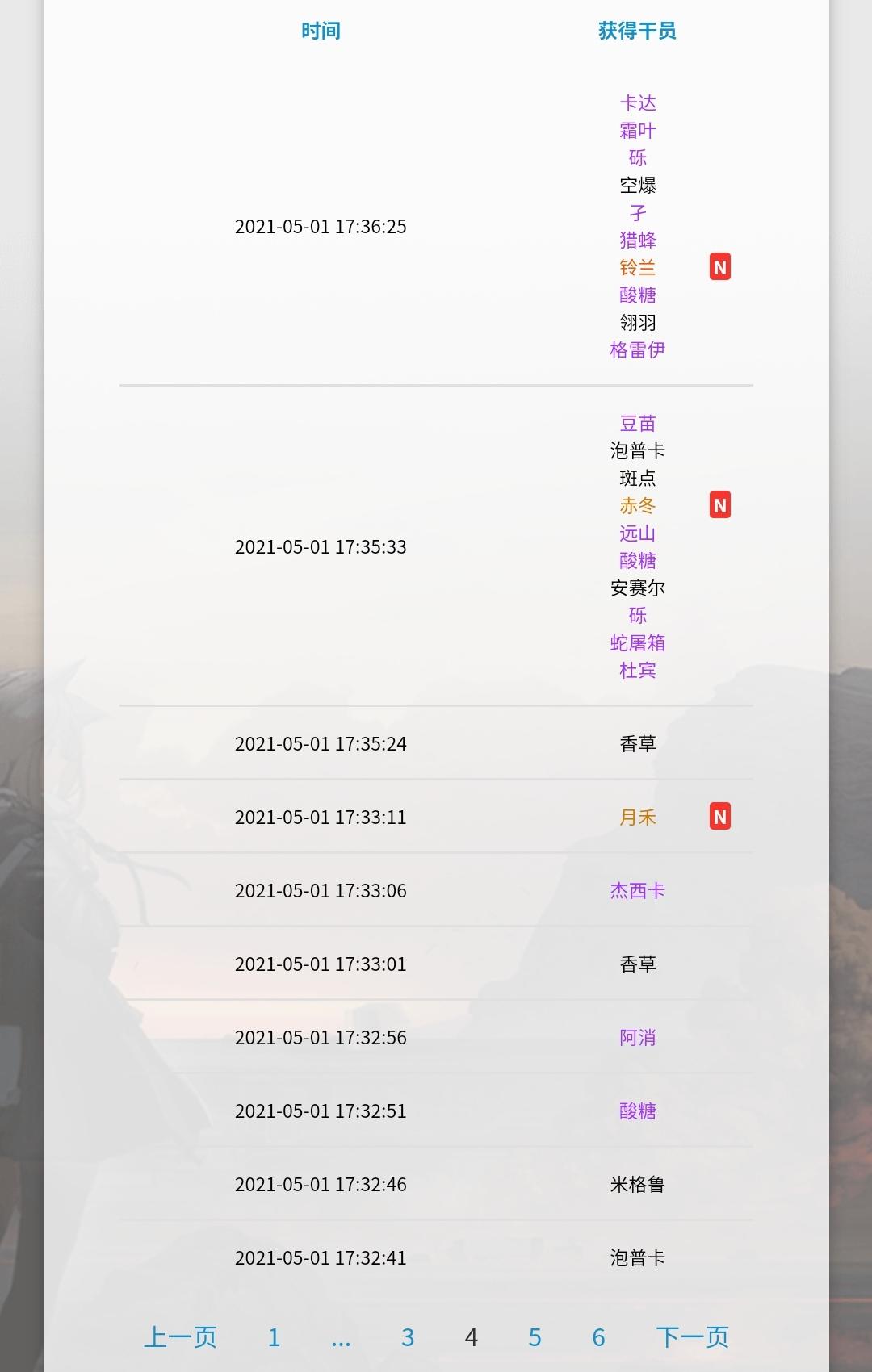
Task: Switch to page 6
Action: (598, 1337)
